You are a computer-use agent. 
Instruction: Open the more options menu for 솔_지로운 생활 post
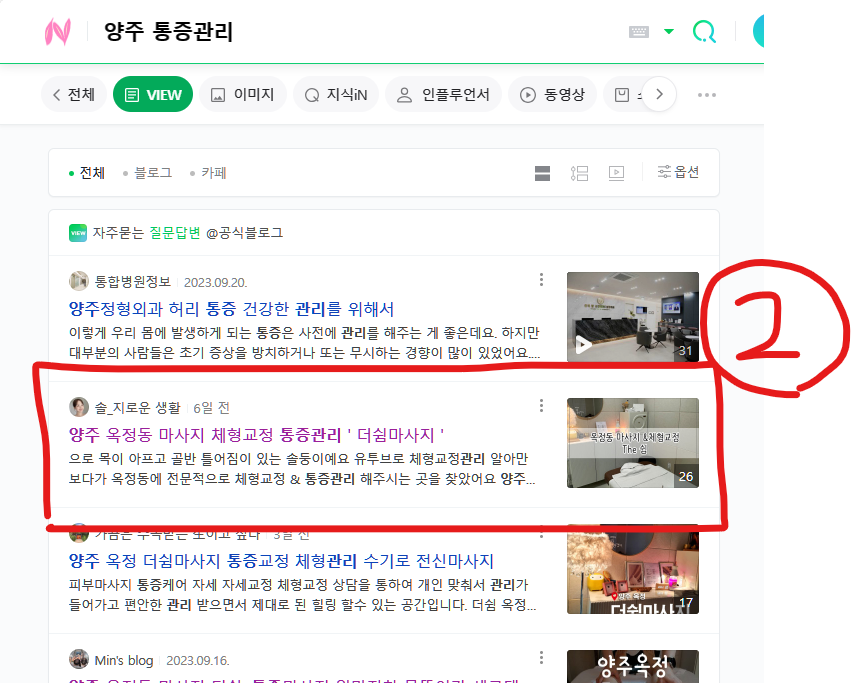[541, 405]
